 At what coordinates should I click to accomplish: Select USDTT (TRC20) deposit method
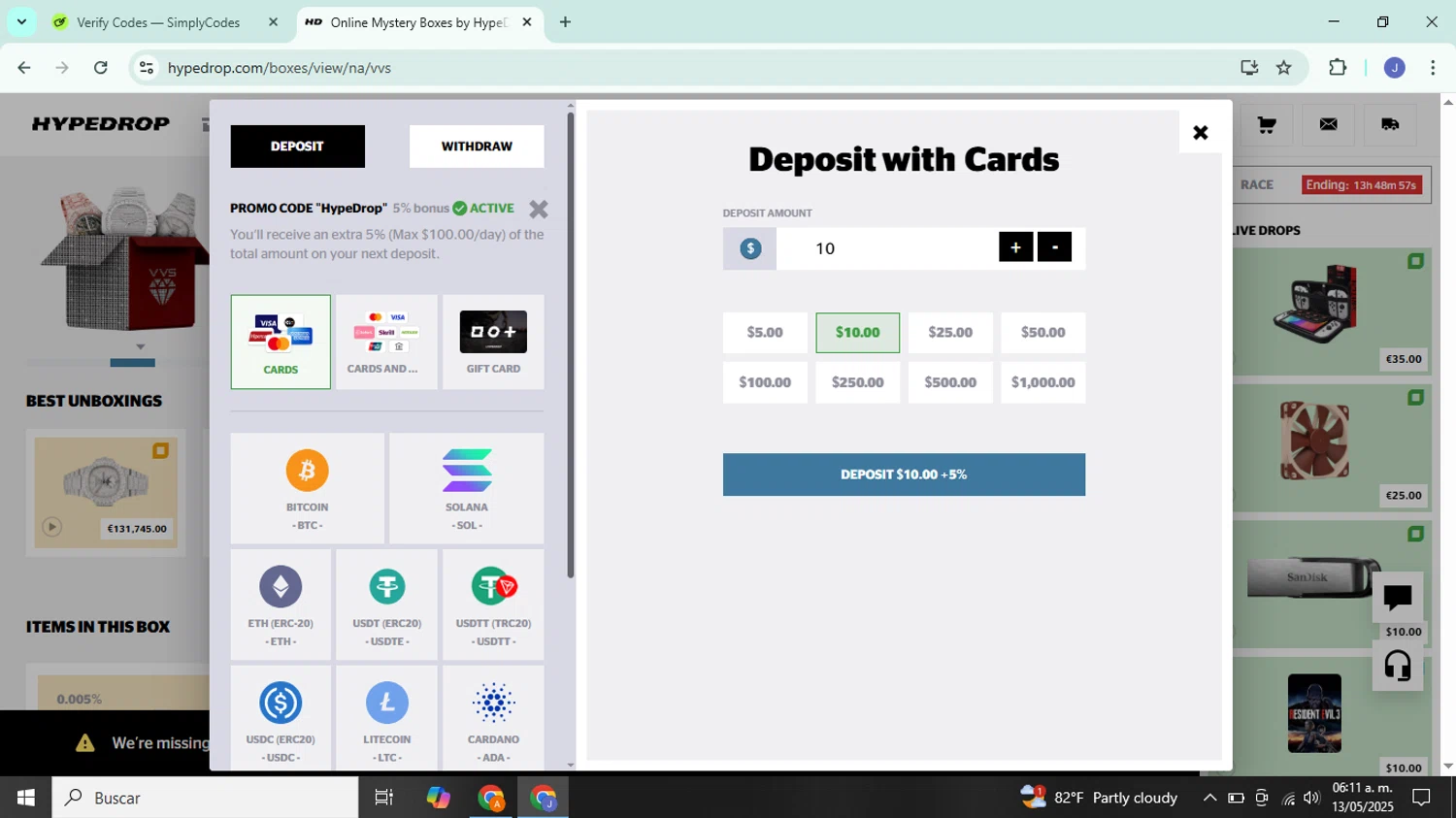[x=493, y=605]
